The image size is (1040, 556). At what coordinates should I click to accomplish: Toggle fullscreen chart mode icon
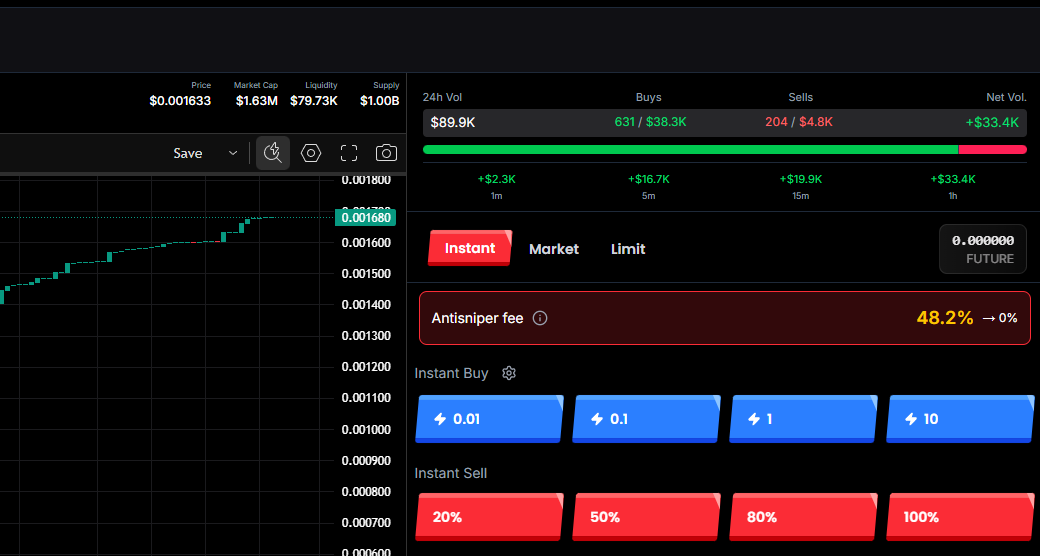[349, 153]
